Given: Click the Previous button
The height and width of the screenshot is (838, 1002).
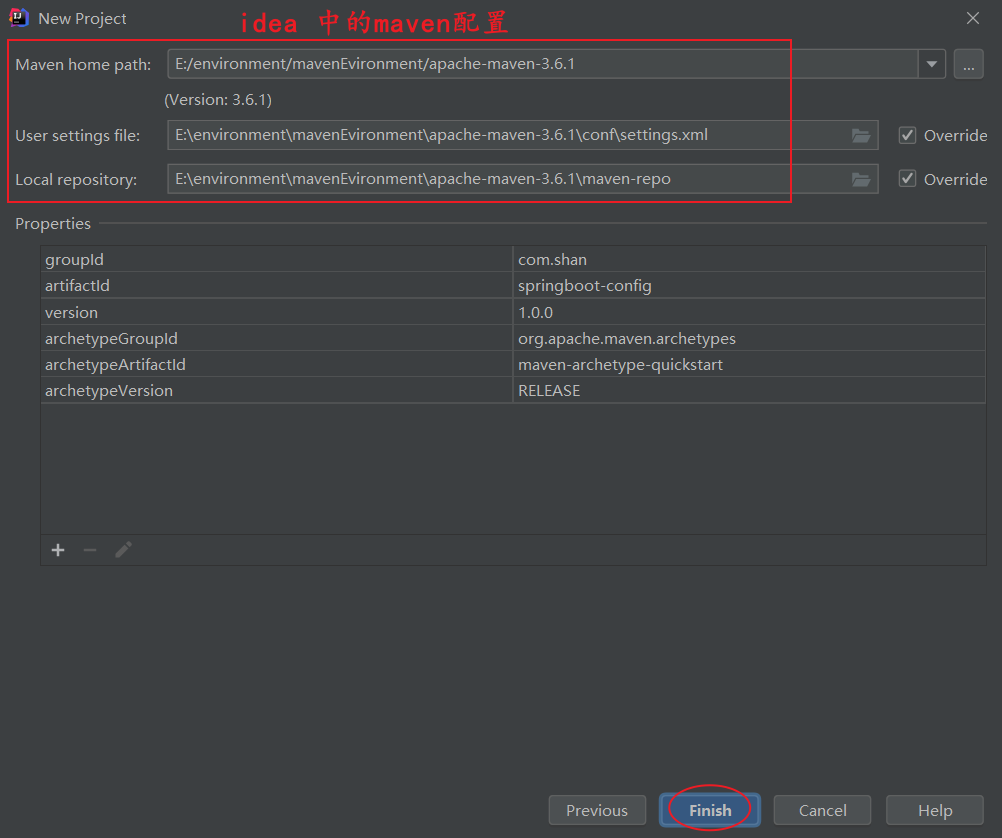Looking at the screenshot, I should 597,811.
